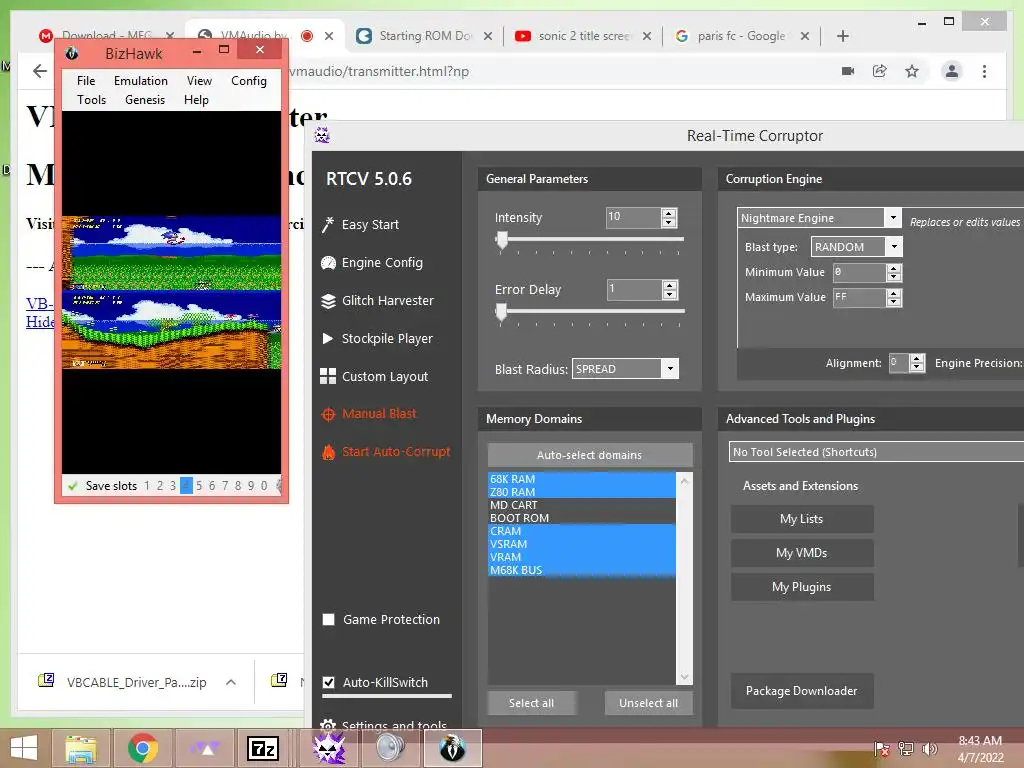Click Select all domains button
The height and width of the screenshot is (768, 1024).
point(532,703)
